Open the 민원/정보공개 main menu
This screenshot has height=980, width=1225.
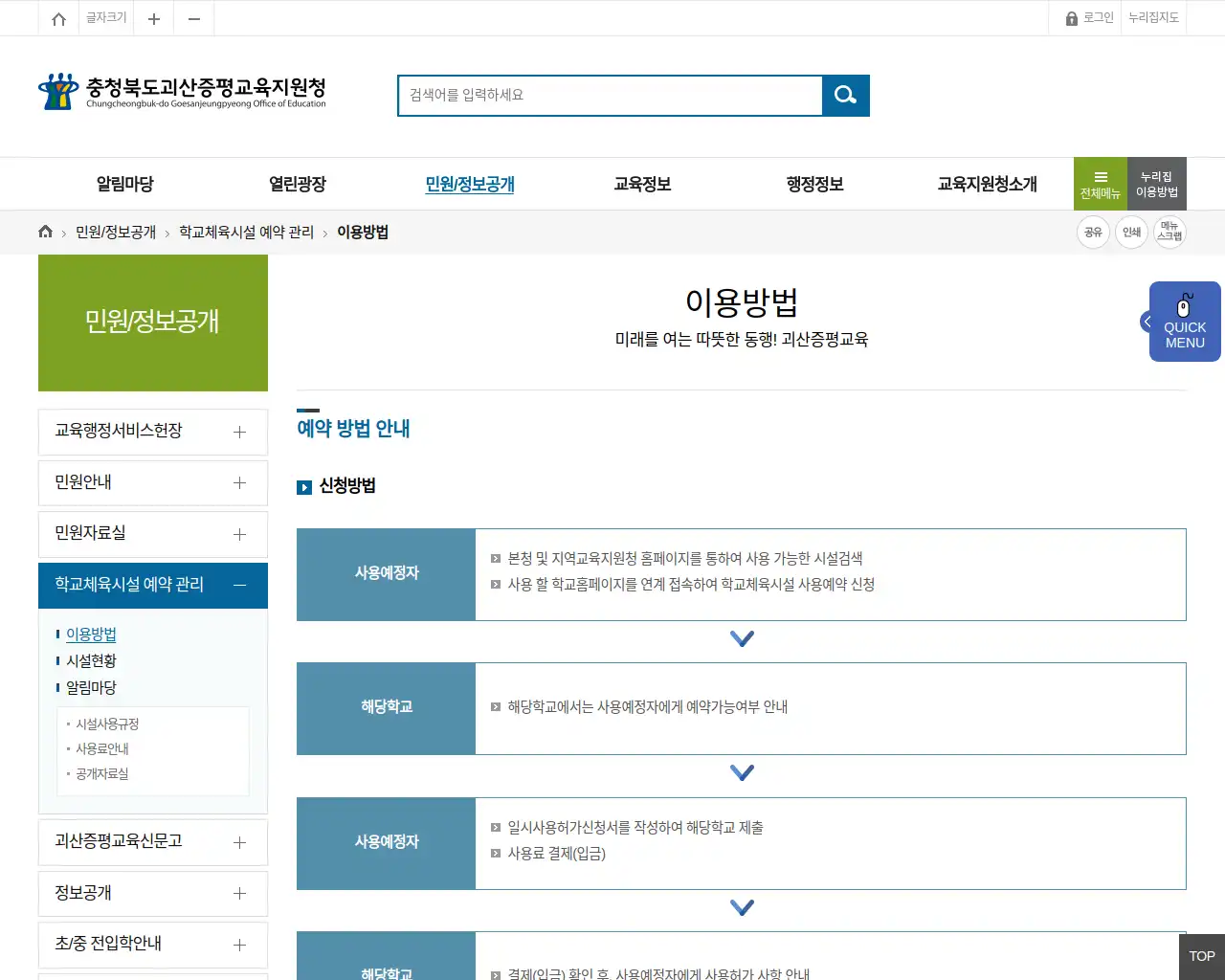coord(470,184)
